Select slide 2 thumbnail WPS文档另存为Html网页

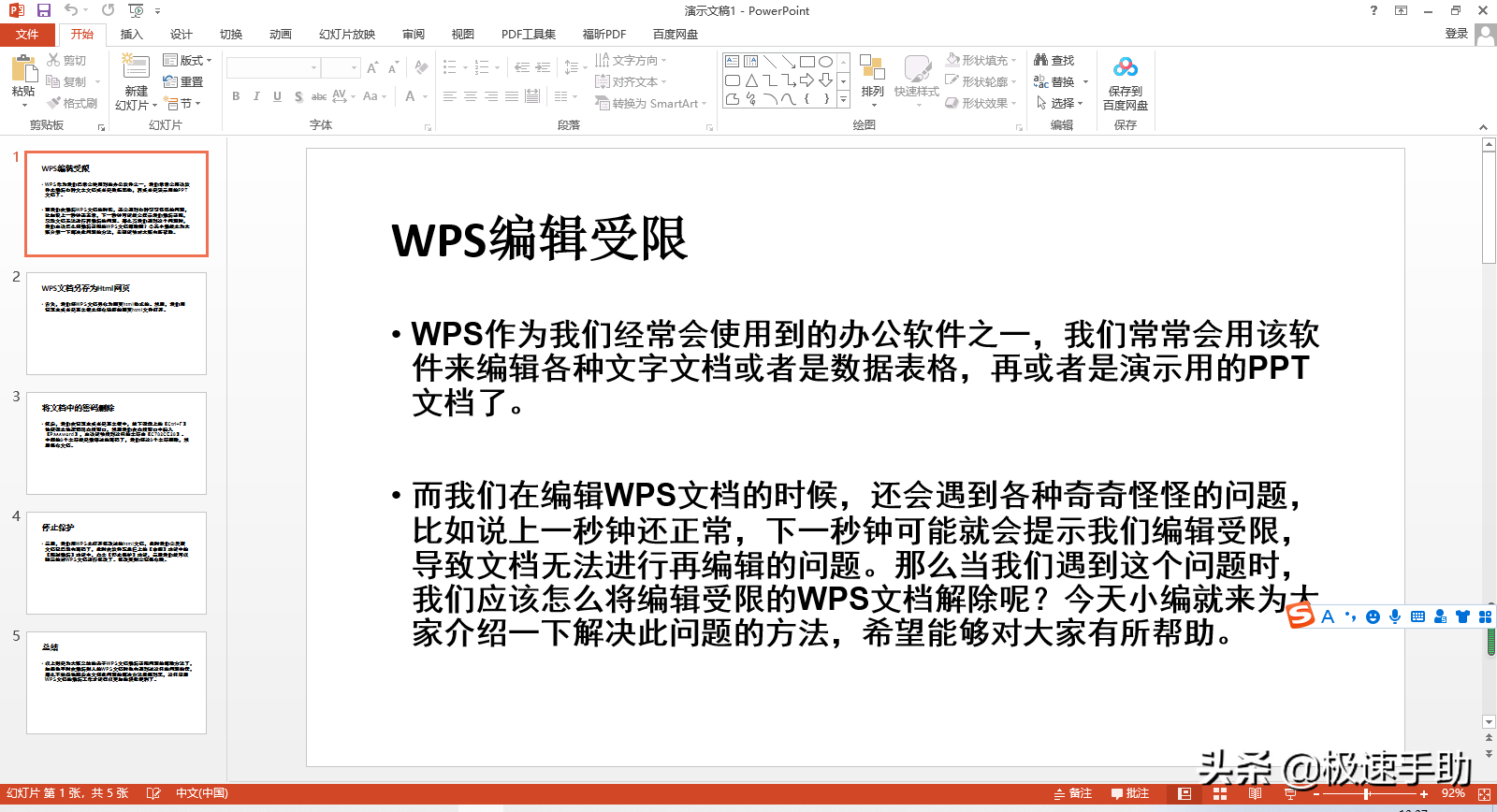(117, 324)
